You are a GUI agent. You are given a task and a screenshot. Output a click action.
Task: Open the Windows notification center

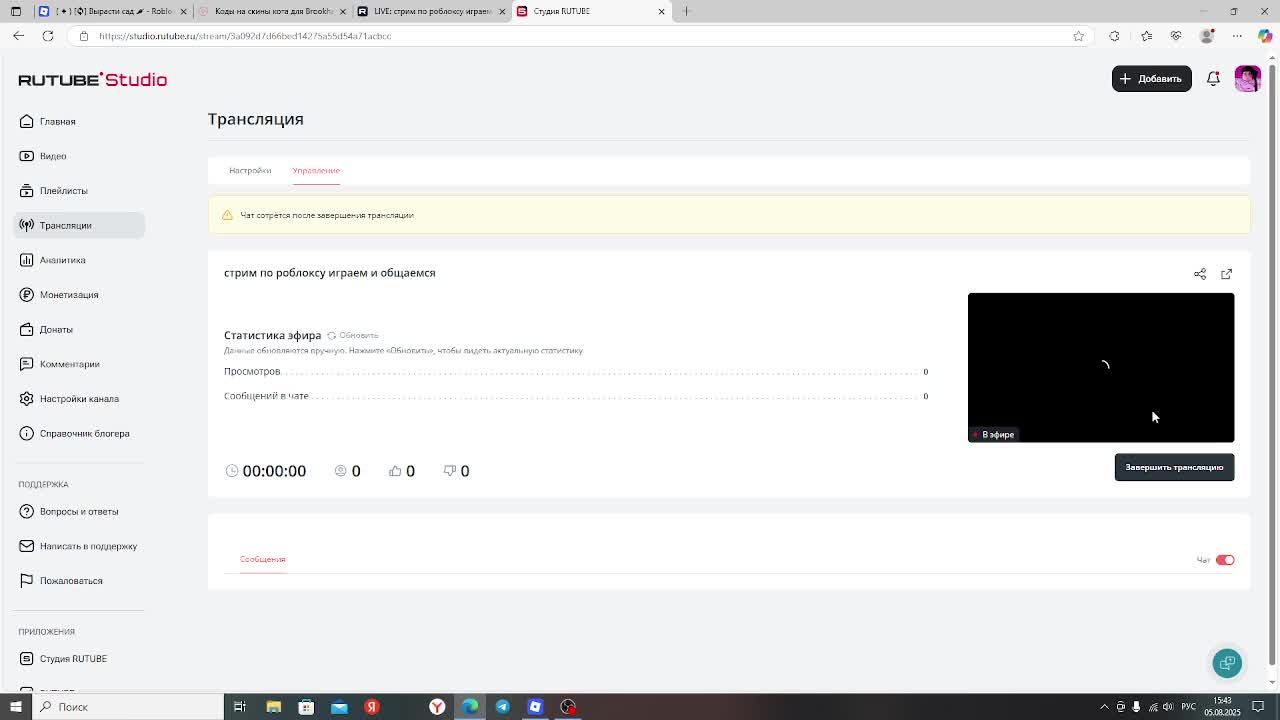click(1258, 707)
